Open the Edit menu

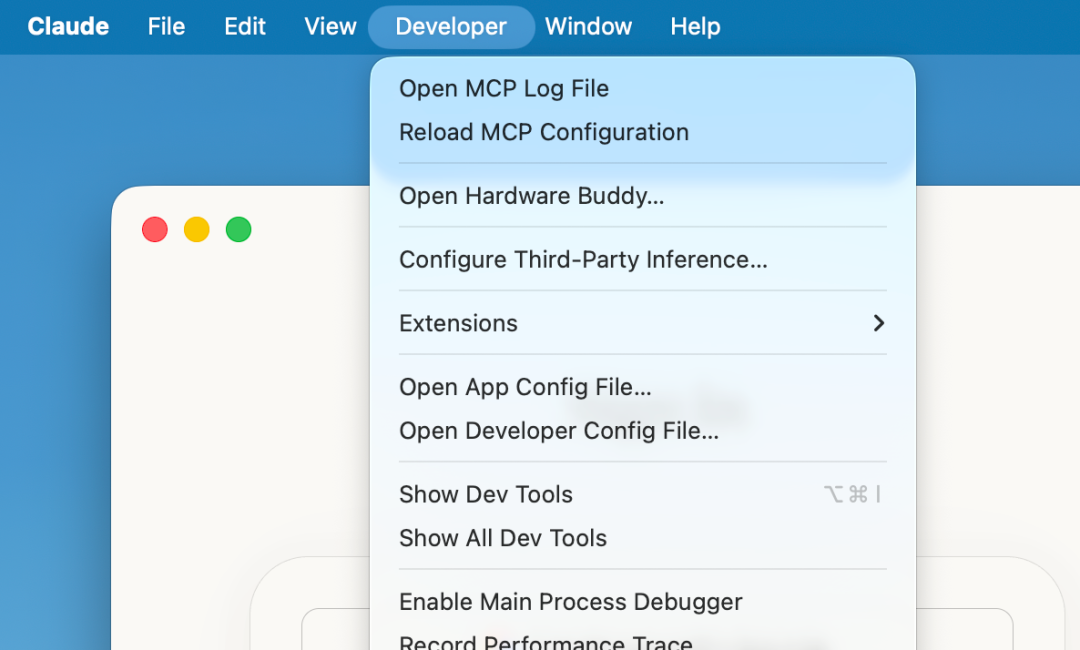coord(245,27)
